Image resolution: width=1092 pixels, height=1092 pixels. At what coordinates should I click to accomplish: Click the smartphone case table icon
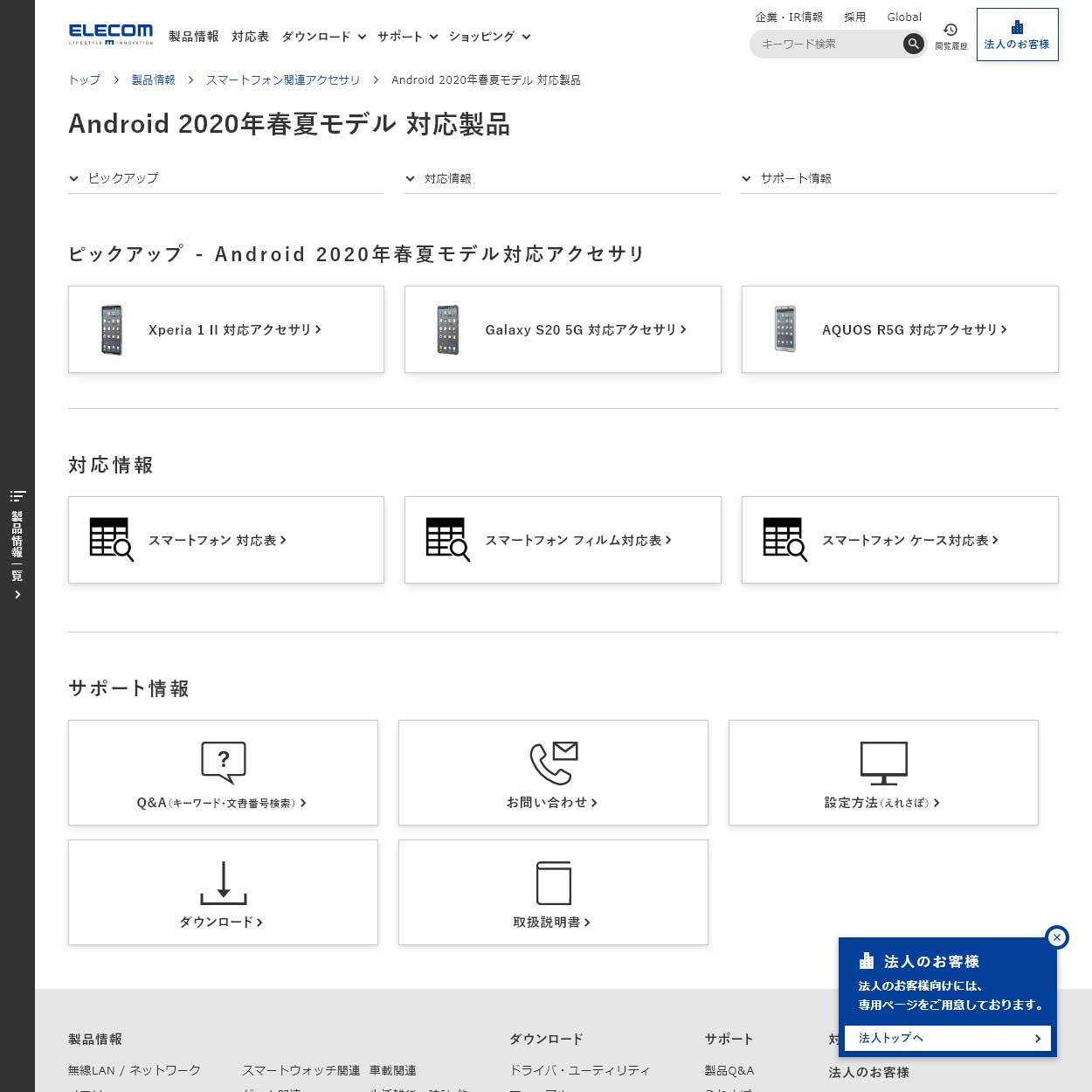pyautogui.click(x=785, y=540)
